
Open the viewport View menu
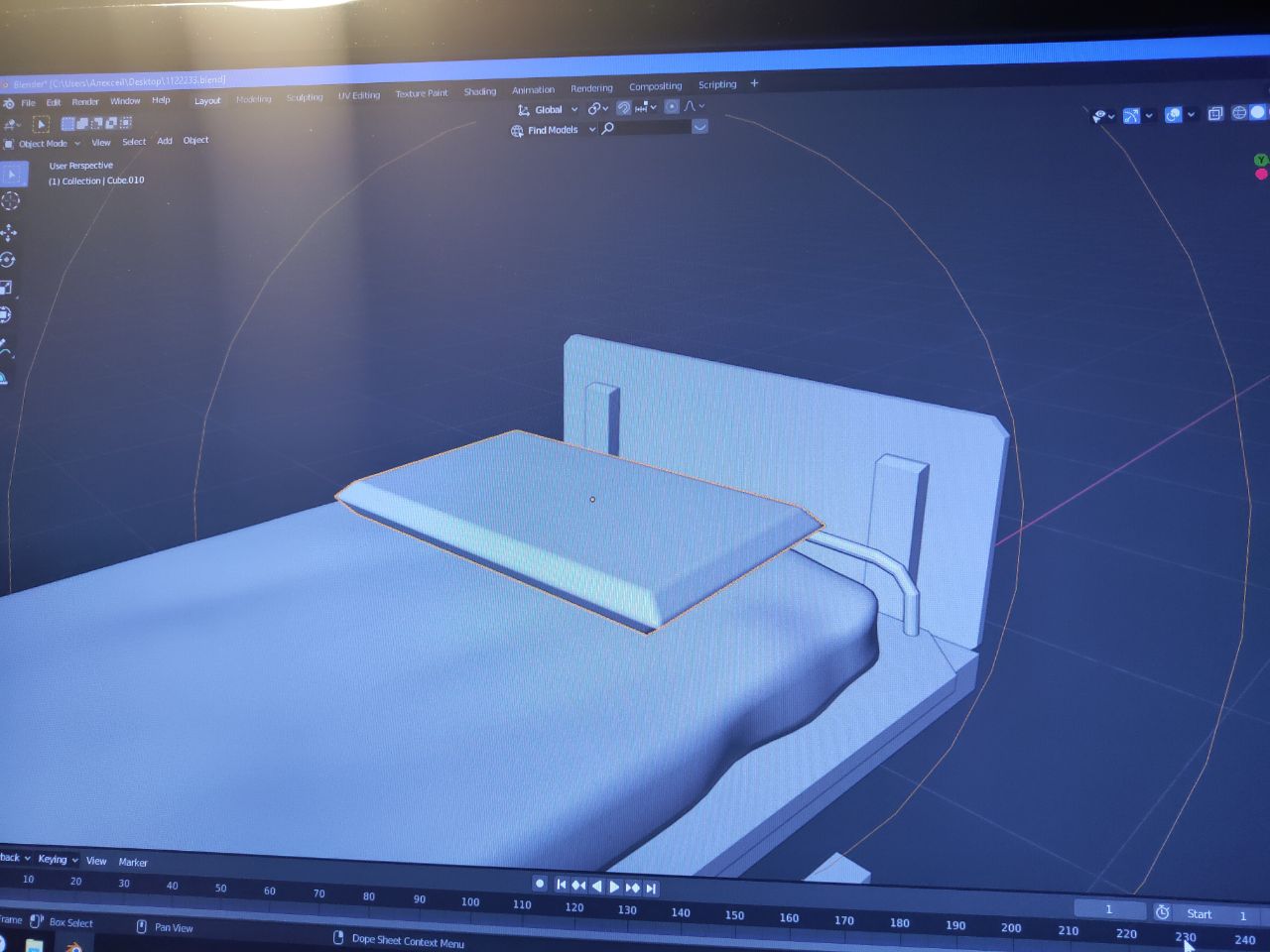coord(101,143)
